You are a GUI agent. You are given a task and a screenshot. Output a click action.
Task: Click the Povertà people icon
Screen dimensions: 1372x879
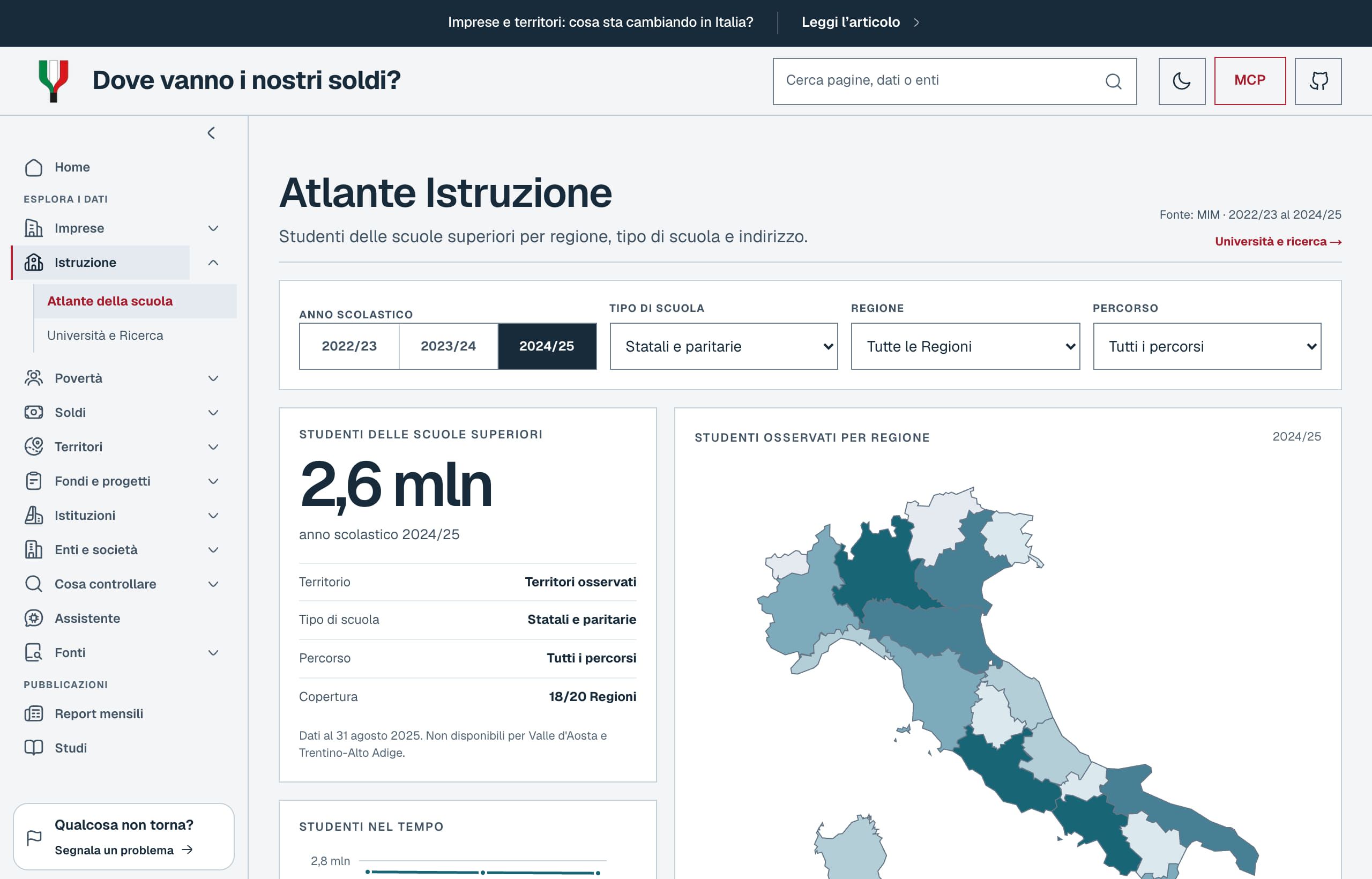[x=34, y=378]
